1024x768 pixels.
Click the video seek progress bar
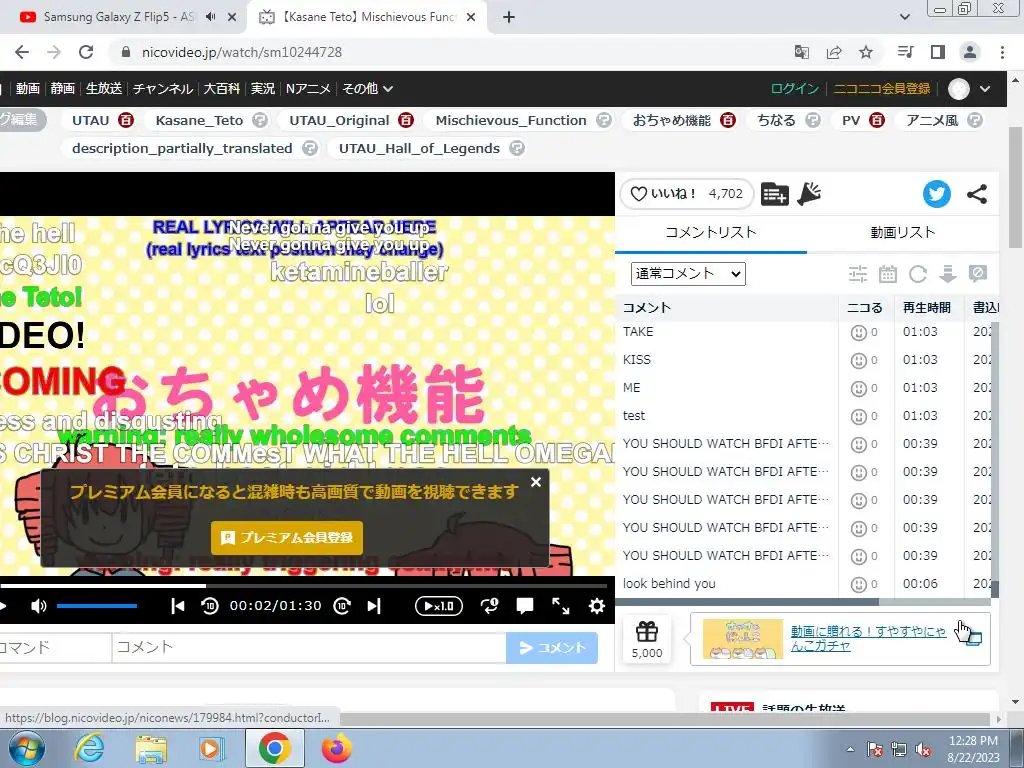point(304,586)
